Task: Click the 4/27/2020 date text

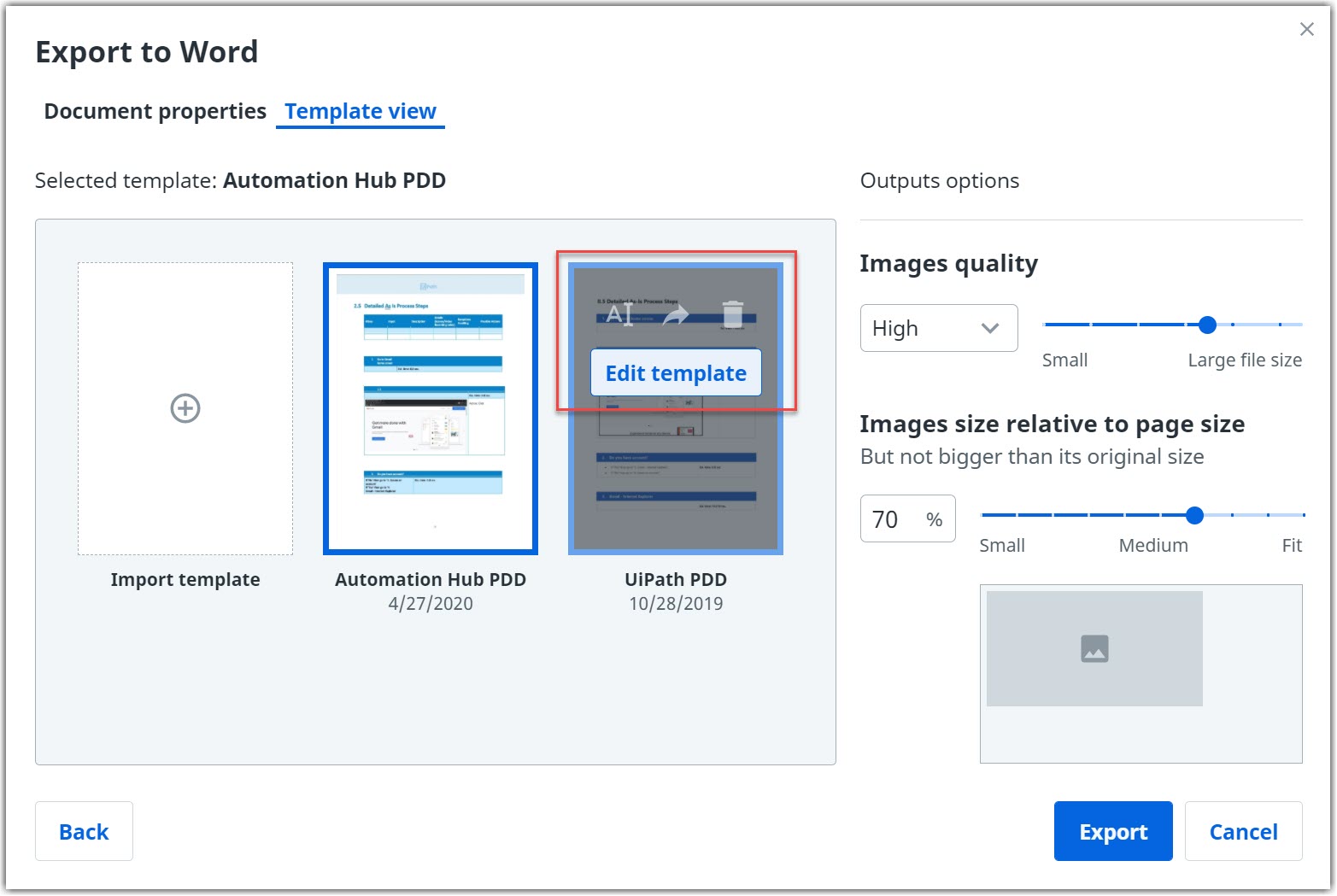Action: 431,603
